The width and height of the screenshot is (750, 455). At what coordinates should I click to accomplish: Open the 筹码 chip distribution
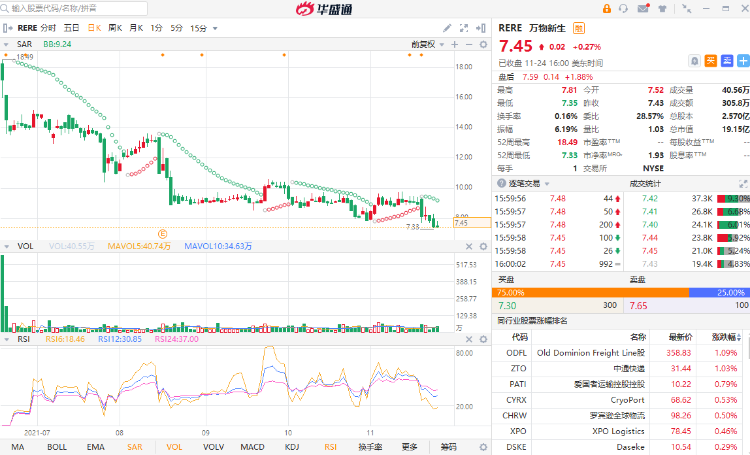449,447
